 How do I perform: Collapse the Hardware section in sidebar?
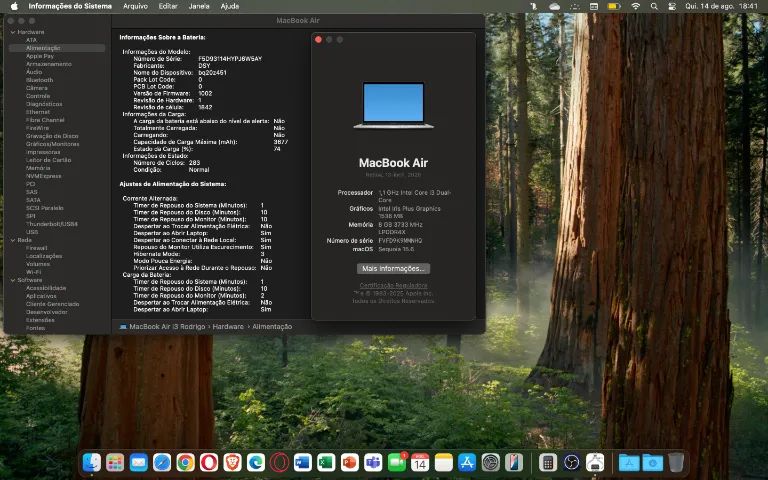point(13,32)
